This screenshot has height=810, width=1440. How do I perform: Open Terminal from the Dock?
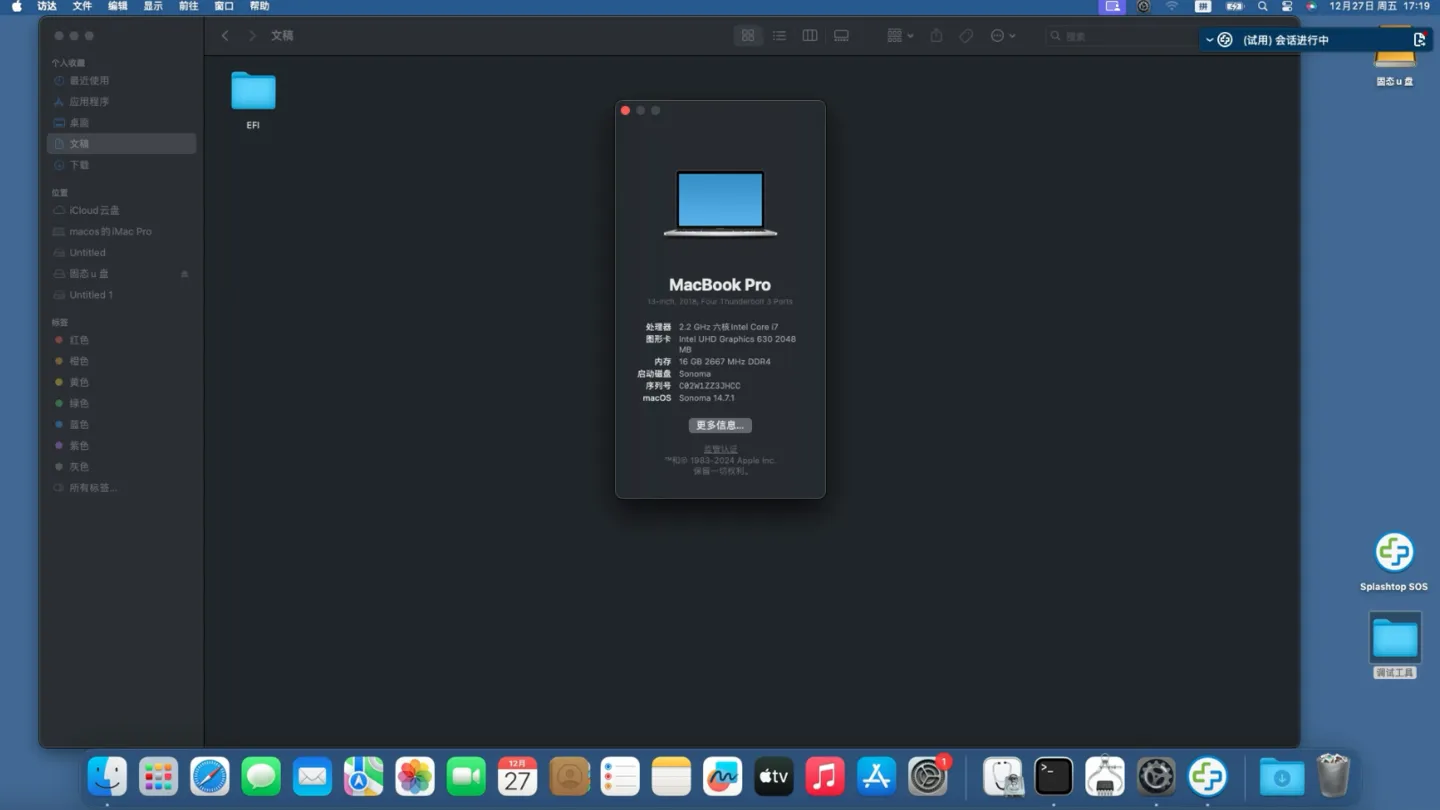click(x=1053, y=777)
